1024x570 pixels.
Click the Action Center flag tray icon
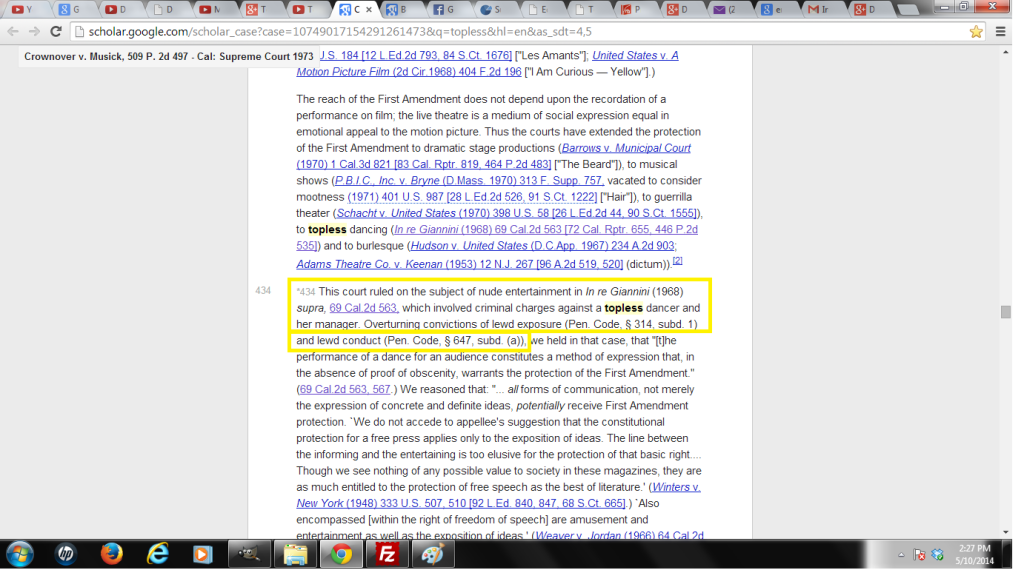point(920,555)
